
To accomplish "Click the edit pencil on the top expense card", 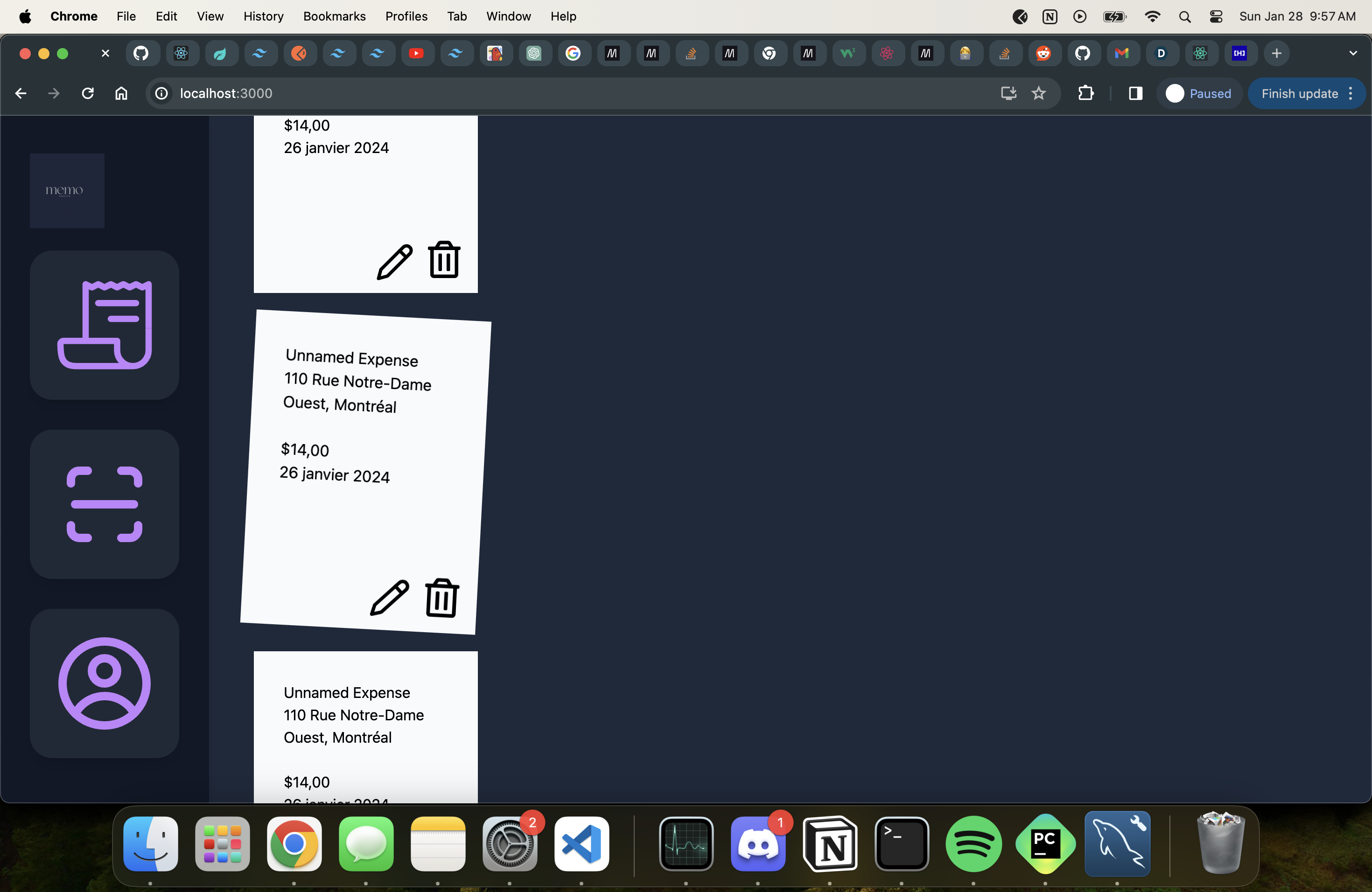I will tap(395, 261).
